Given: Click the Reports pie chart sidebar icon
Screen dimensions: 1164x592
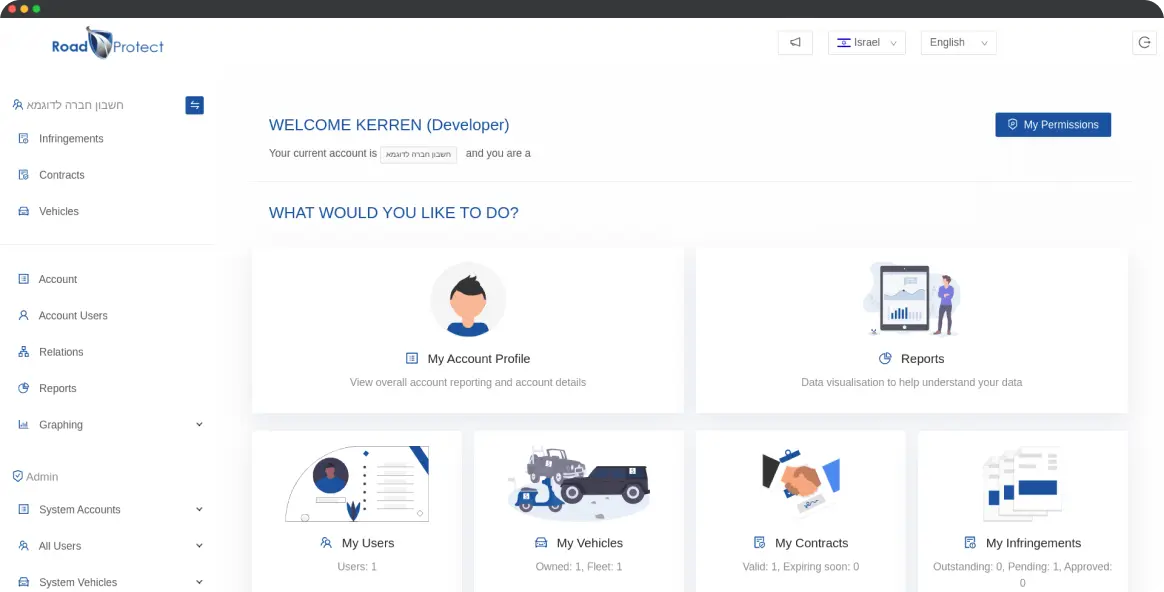Looking at the screenshot, I should [23, 388].
